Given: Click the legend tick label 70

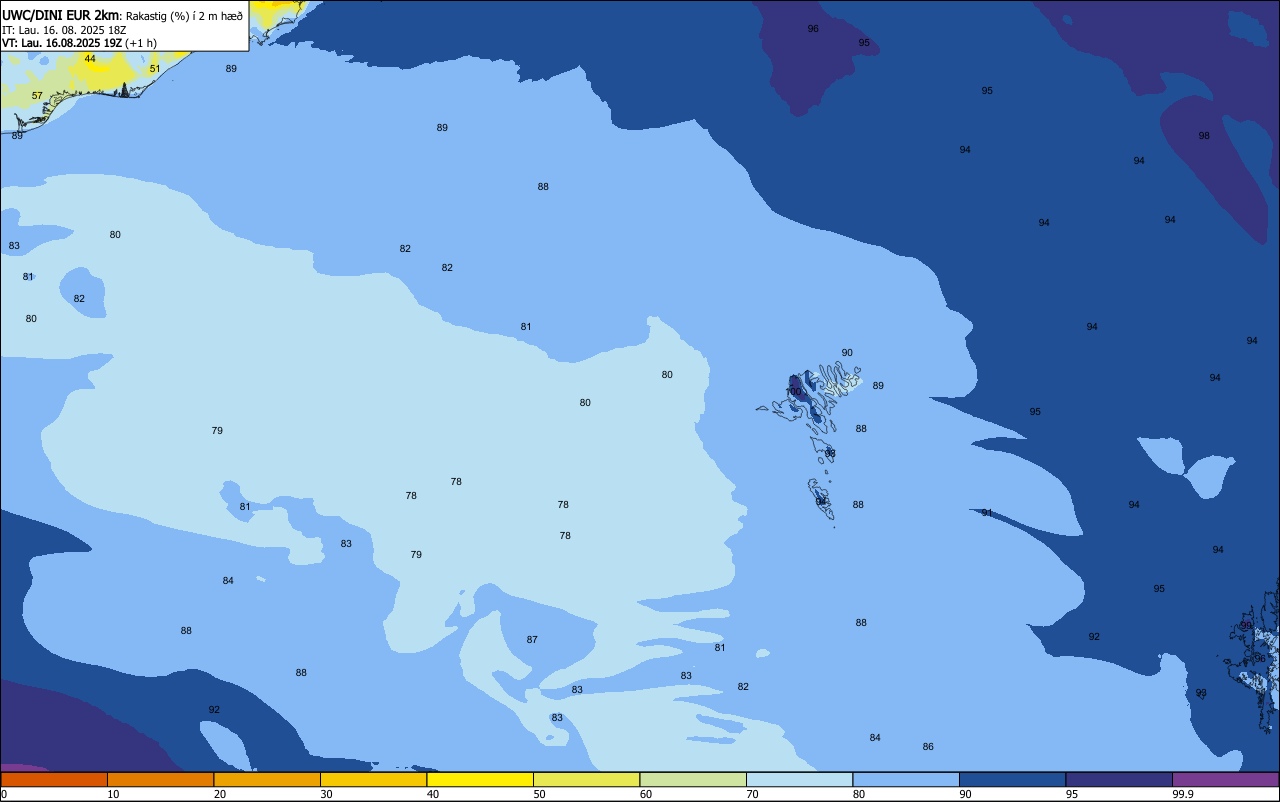Looking at the screenshot, I should coord(752,794).
